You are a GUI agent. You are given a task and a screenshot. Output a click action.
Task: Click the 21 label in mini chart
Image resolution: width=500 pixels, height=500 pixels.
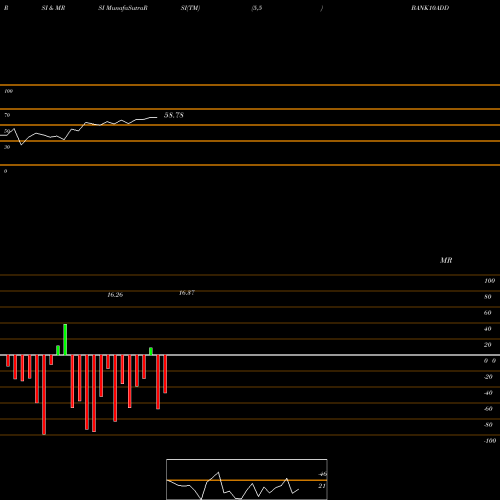tap(322, 486)
